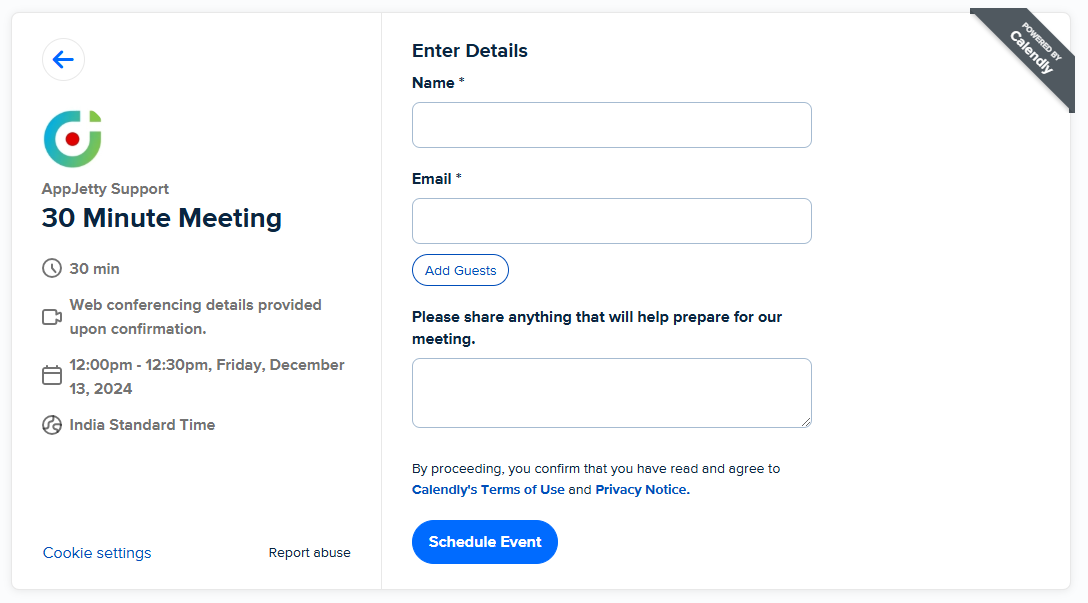Click the Add Guests button
The width and height of the screenshot is (1088, 603).
tap(460, 270)
